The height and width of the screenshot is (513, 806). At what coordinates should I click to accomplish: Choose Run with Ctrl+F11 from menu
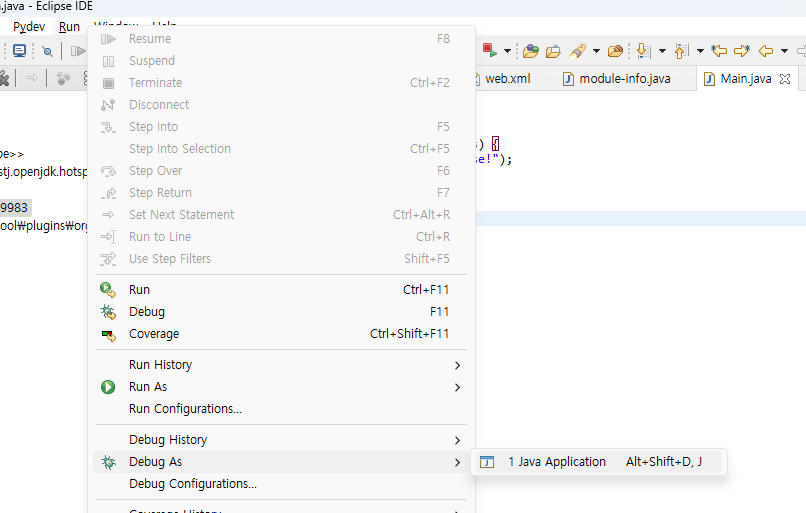pos(281,289)
